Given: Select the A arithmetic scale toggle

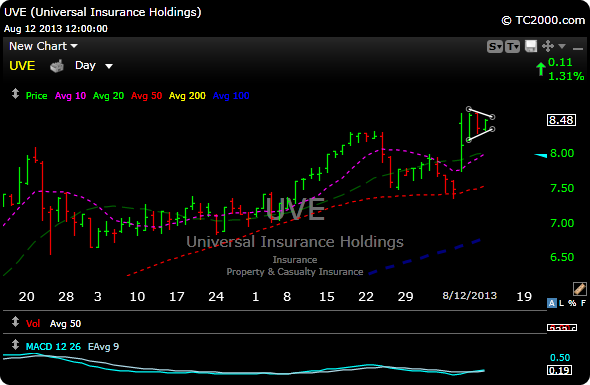Looking at the screenshot, I should tap(552, 303).
